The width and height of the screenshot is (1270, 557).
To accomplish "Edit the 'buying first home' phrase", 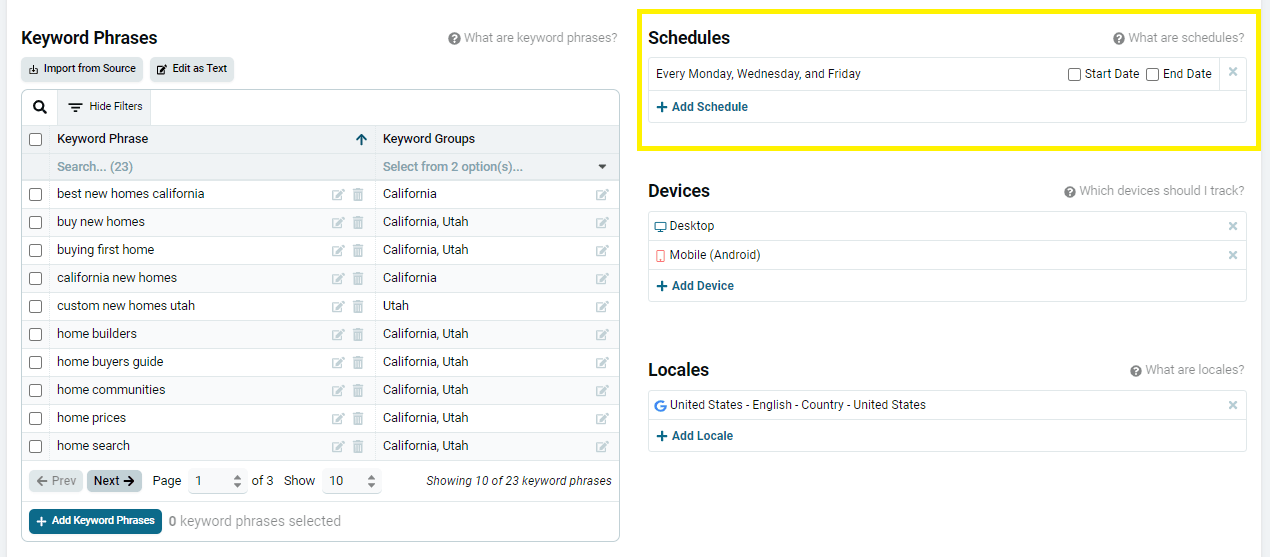I will click(338, 251).
